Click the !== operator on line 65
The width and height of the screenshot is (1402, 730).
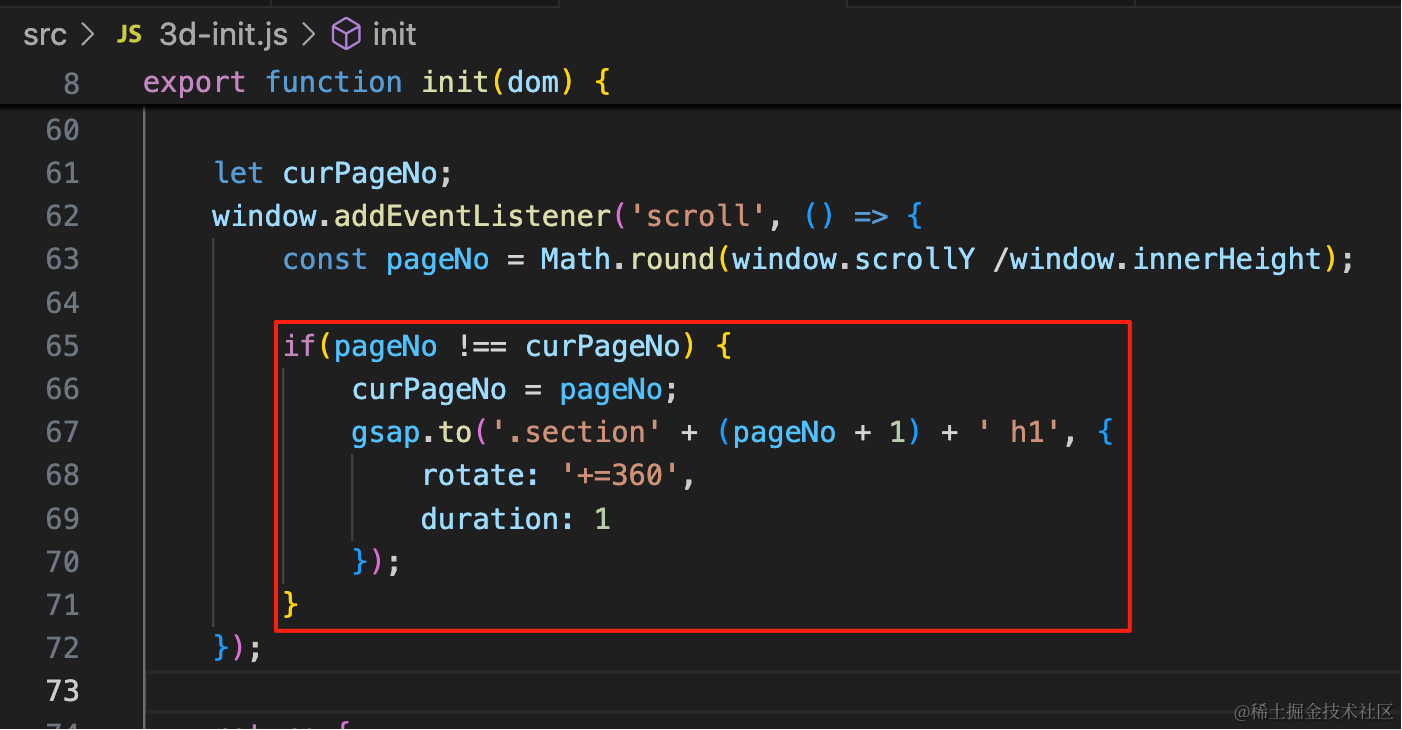[481, 346]
